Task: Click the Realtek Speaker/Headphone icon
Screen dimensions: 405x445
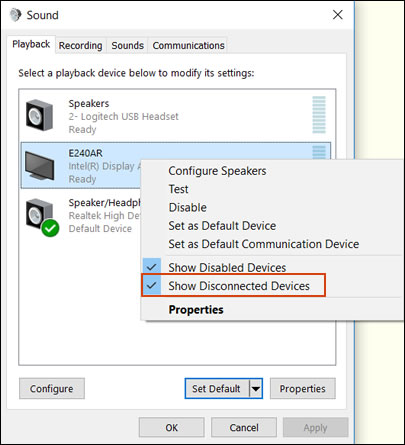Action: click(39, 214)
